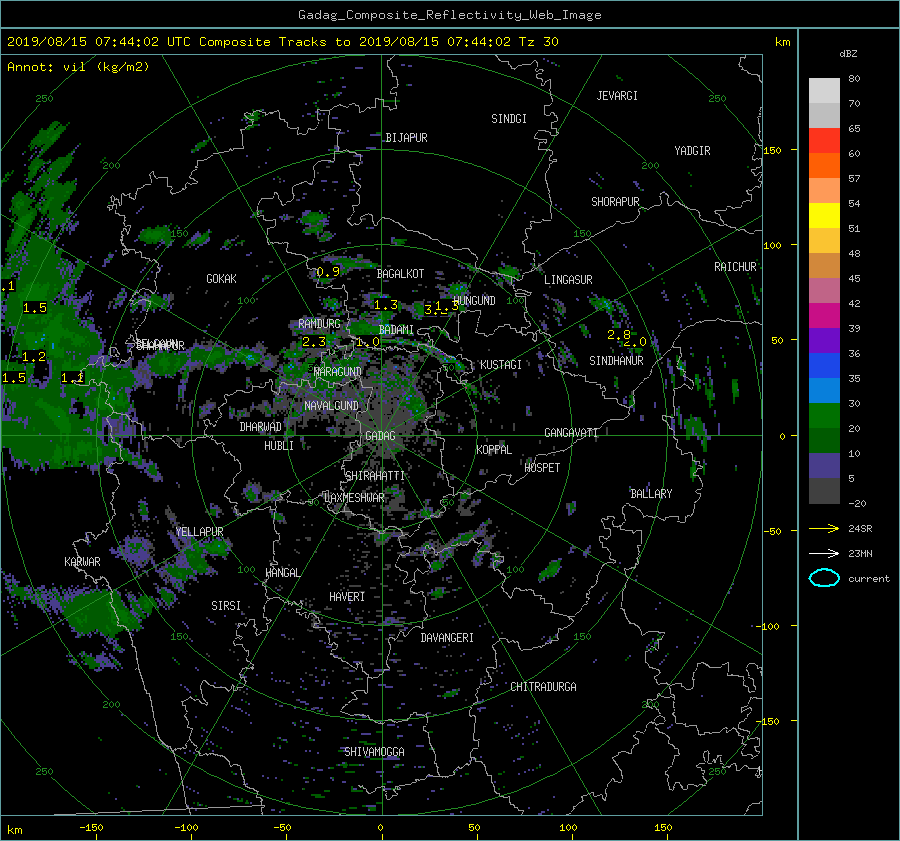Pick the green 30 dBZ color swatch

[824, 416]
